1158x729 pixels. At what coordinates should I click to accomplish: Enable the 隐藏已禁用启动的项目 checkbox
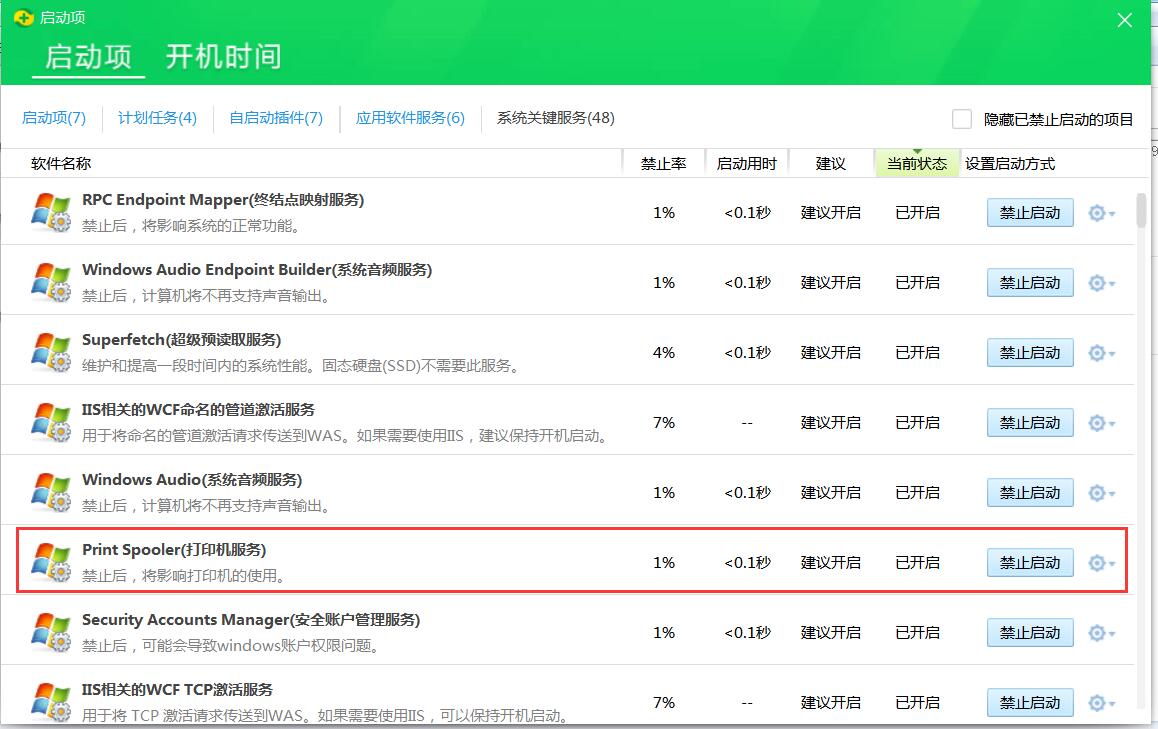961,118
